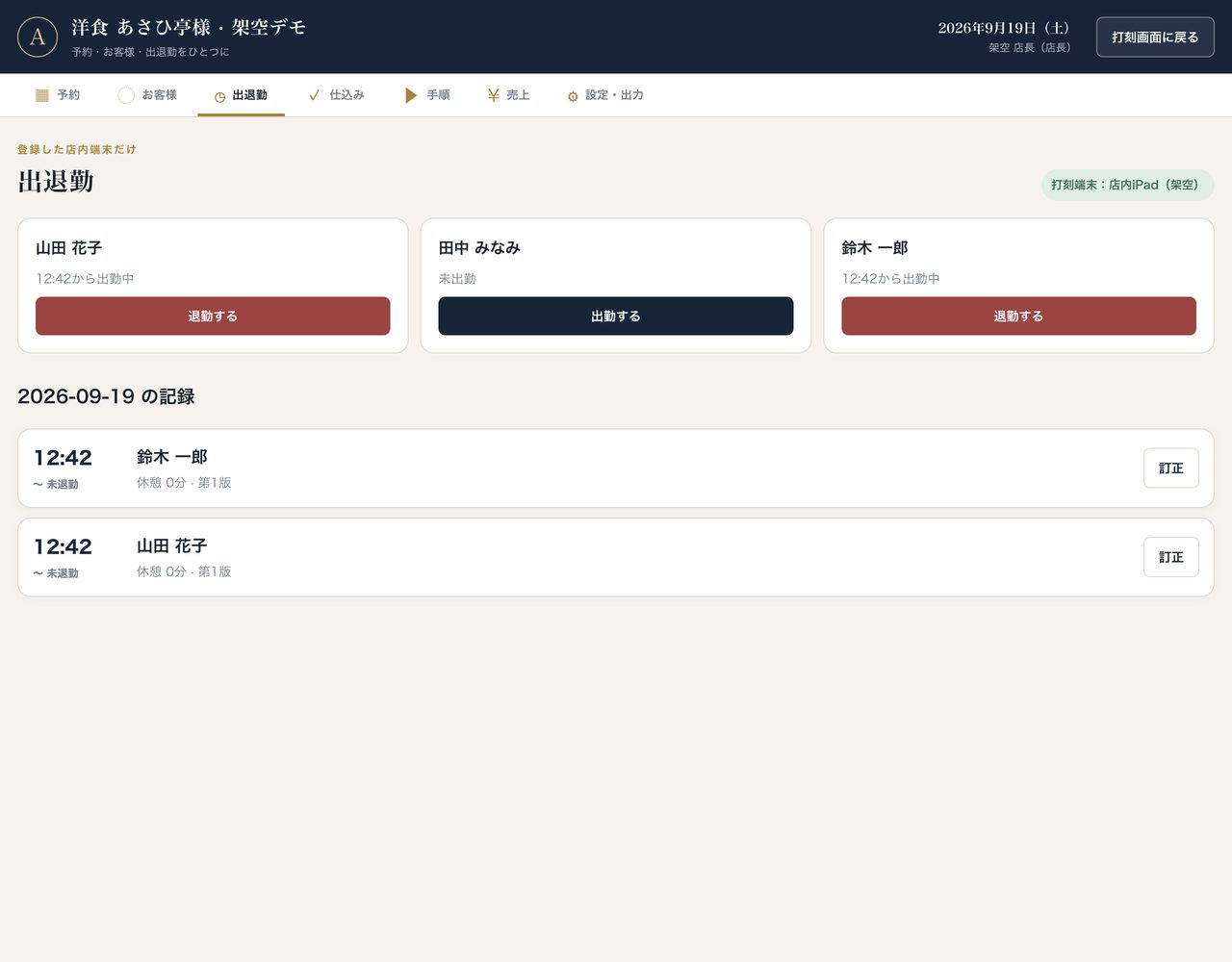Click 鈴木 一郎 name in record list
This screenshot has height=962, width=1232.
click(x=172, y=457)
